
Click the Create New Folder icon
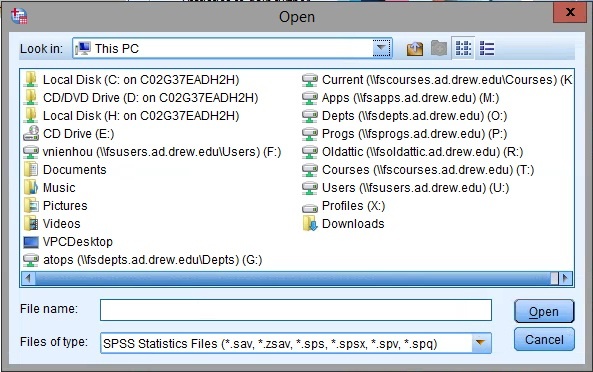coord(439,48)
